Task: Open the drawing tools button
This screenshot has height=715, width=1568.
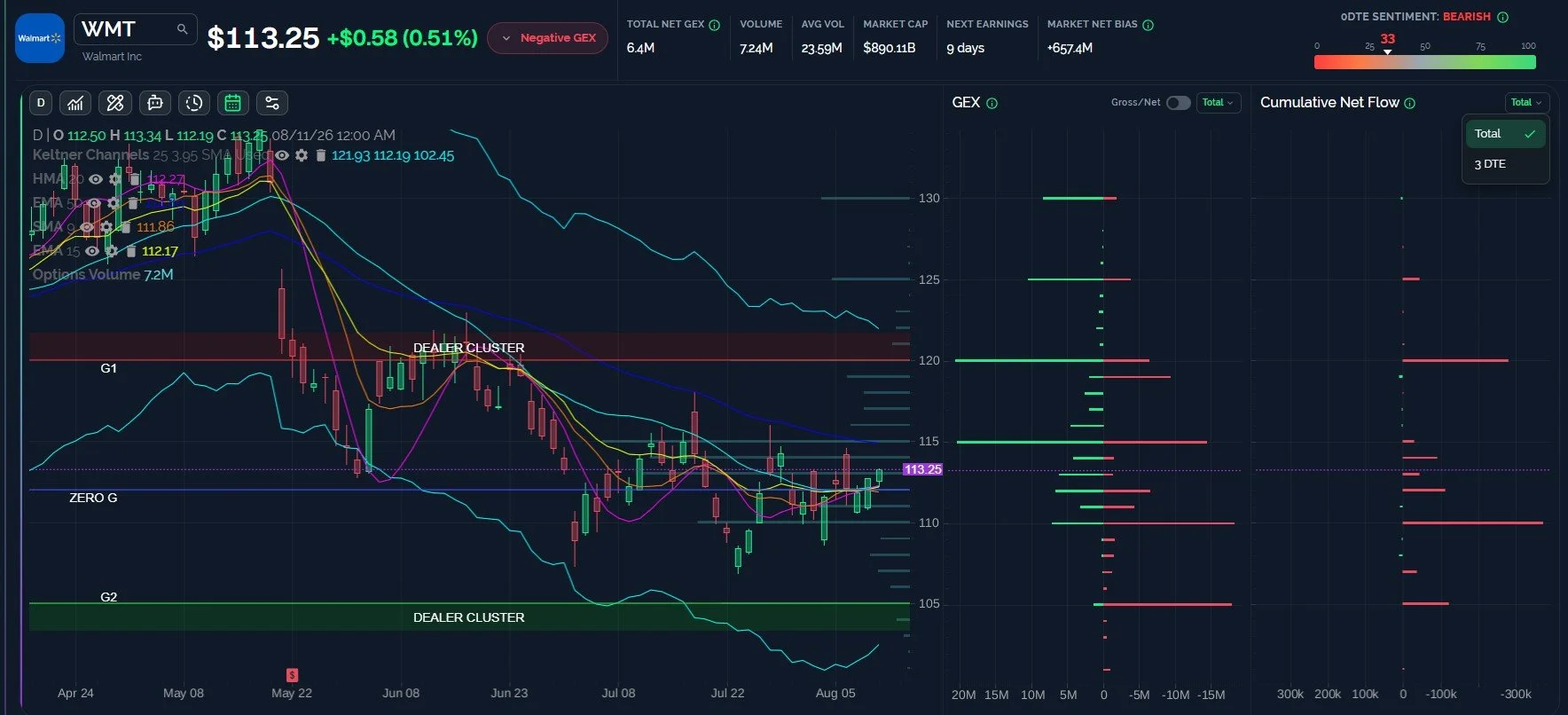Action: coord(115,103)
